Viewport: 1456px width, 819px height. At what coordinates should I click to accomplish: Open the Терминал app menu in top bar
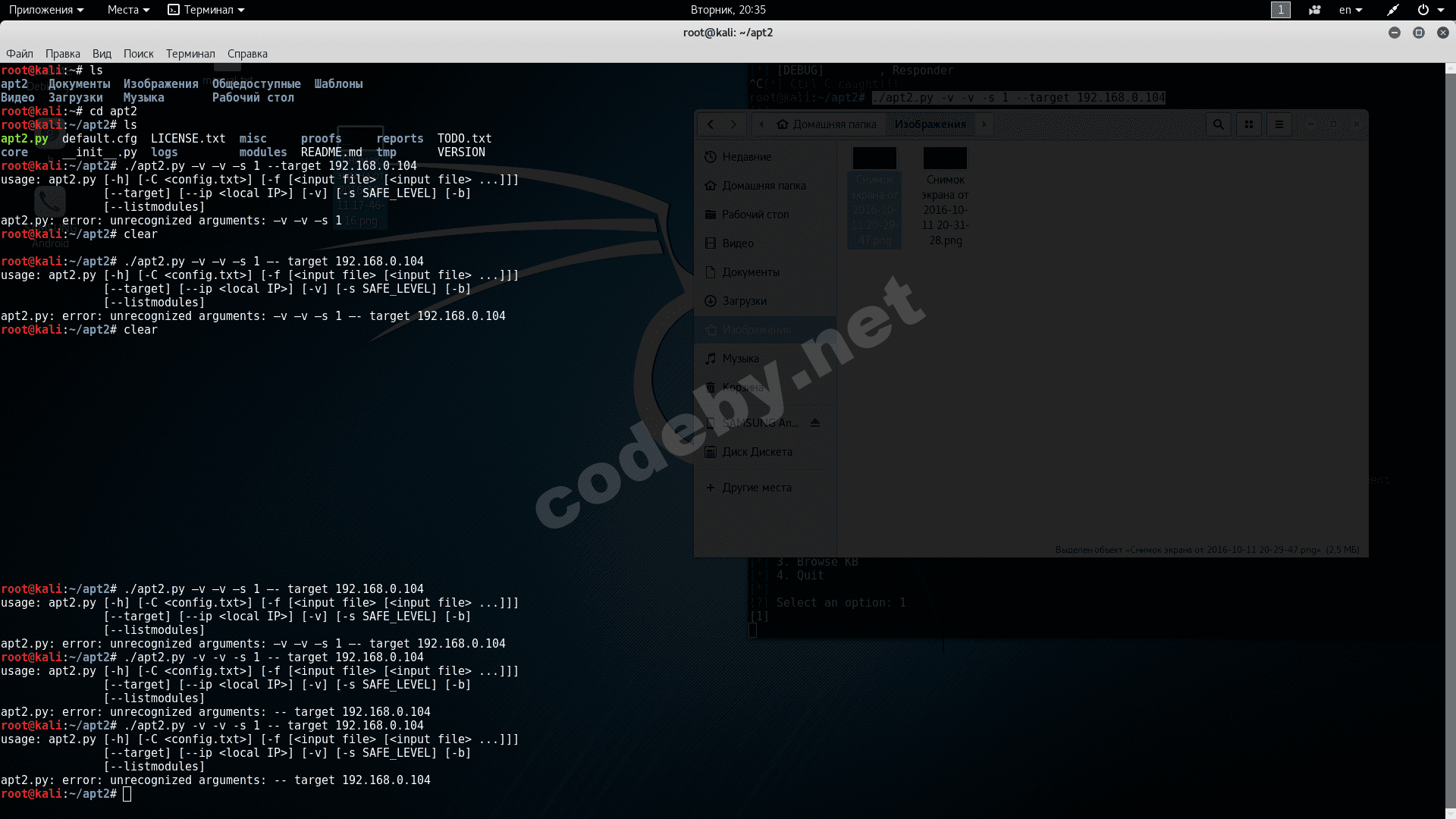click(206, 10)
